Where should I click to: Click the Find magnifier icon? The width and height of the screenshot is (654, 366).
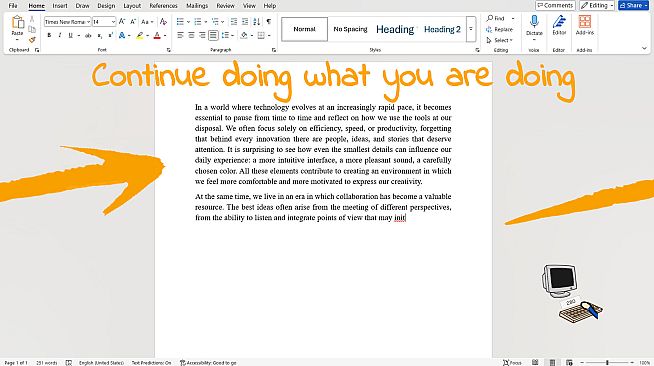(x=490, y=18)
